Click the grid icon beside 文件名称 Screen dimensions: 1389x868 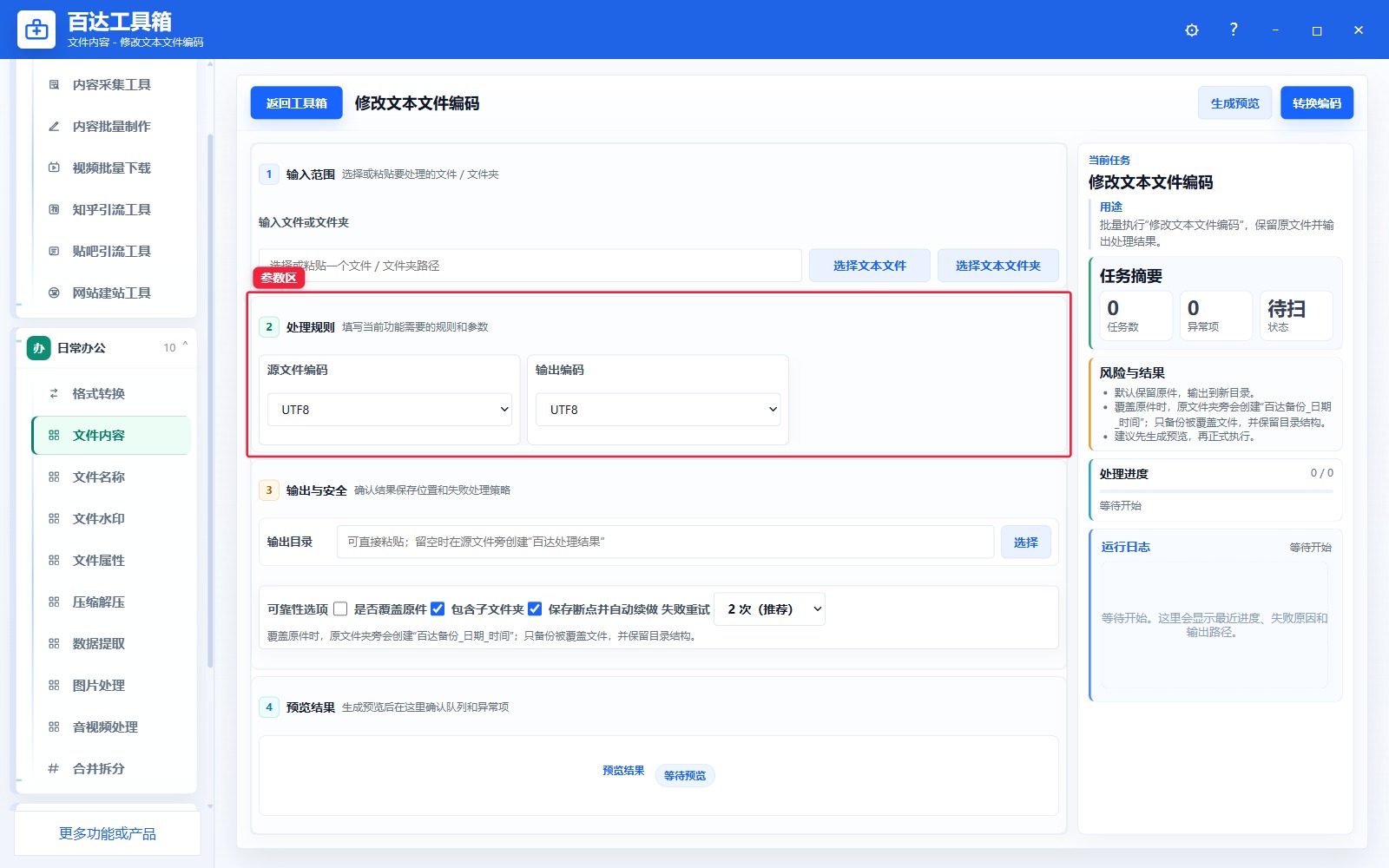click(x=54, y=477)
